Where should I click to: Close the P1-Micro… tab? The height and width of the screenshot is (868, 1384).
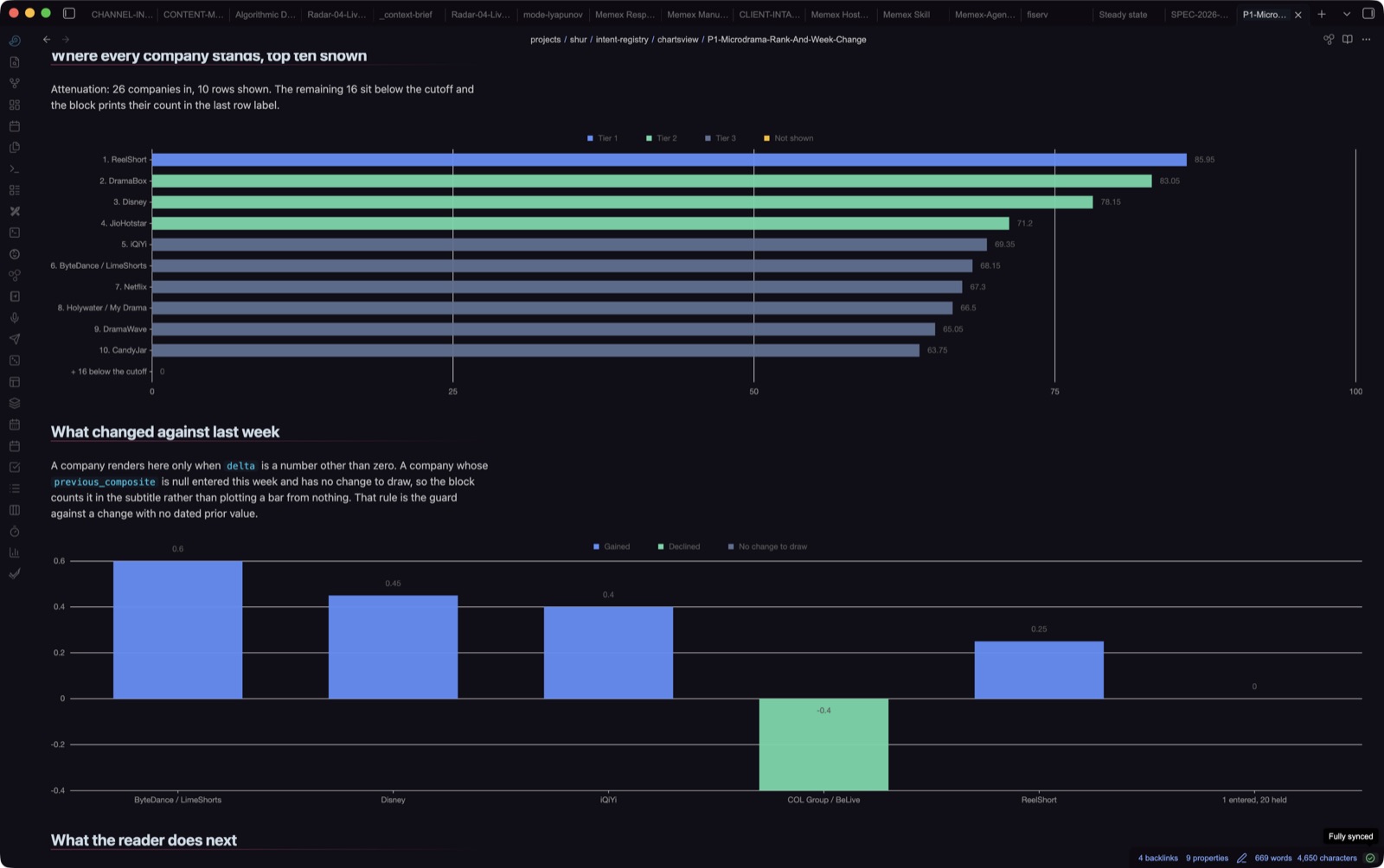tap(1297, 15)
